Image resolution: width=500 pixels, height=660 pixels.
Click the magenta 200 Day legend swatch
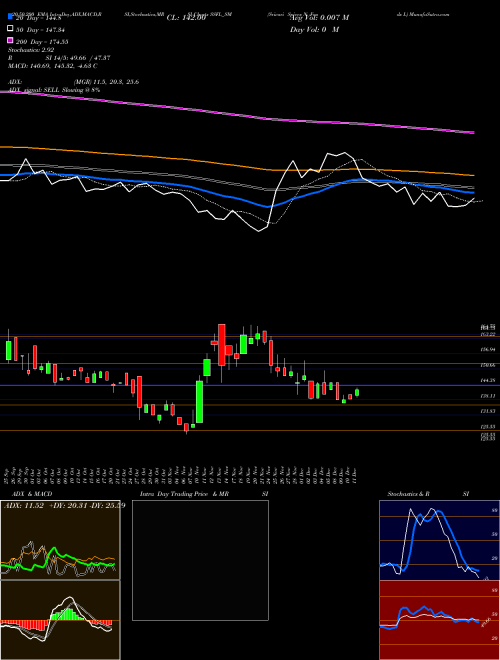10,40
